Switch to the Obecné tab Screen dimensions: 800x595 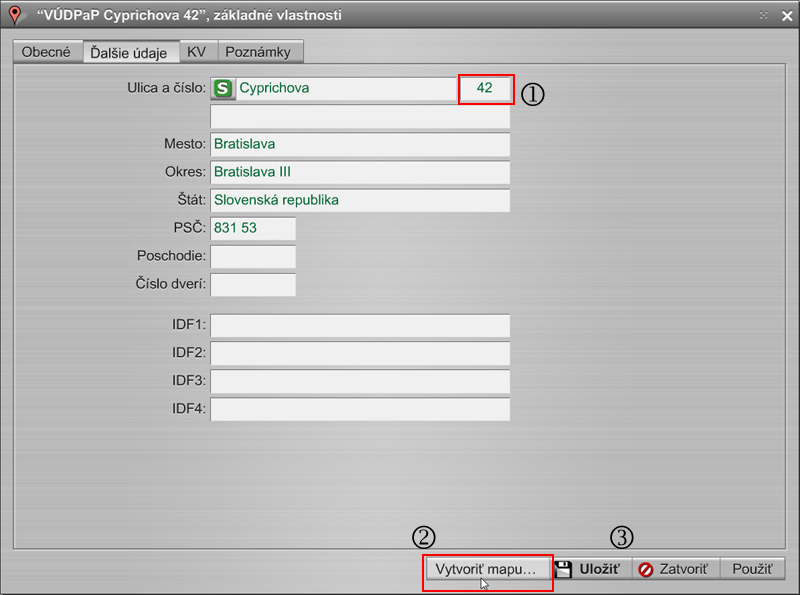point(46,52)
